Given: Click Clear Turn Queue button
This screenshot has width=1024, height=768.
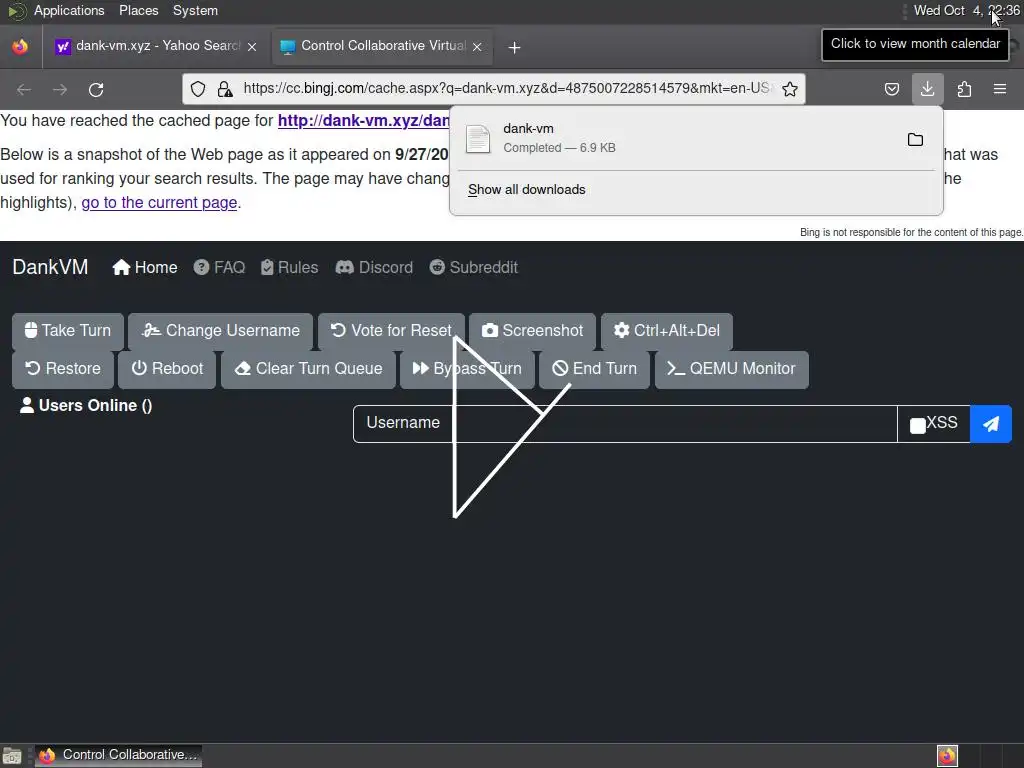Looking at the screenshot, I should click(x=308, y=369).
